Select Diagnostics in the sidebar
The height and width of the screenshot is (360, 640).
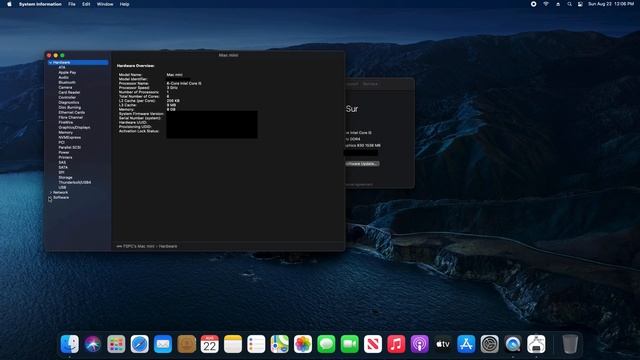[x=69, y=102]
